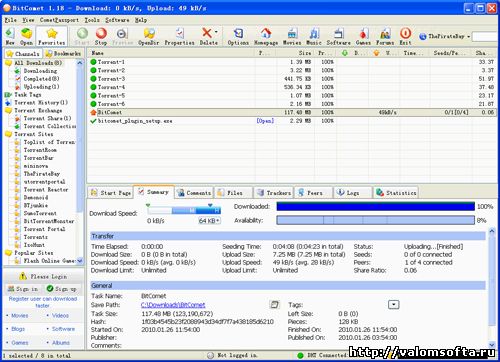Viewport: 500px width, 362px height.
Task: Open the Software menu in the menu bar
Action: 117,20
